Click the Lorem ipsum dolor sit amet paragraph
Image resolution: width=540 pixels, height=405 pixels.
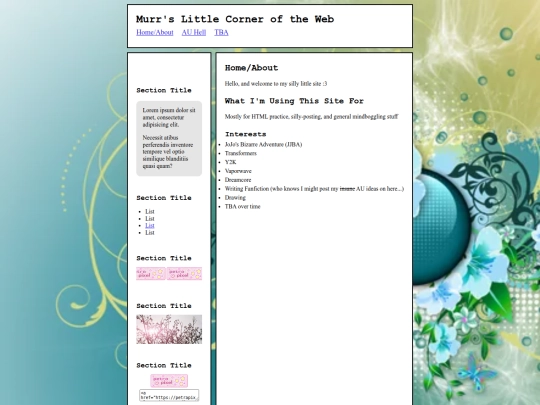[169, 117]
